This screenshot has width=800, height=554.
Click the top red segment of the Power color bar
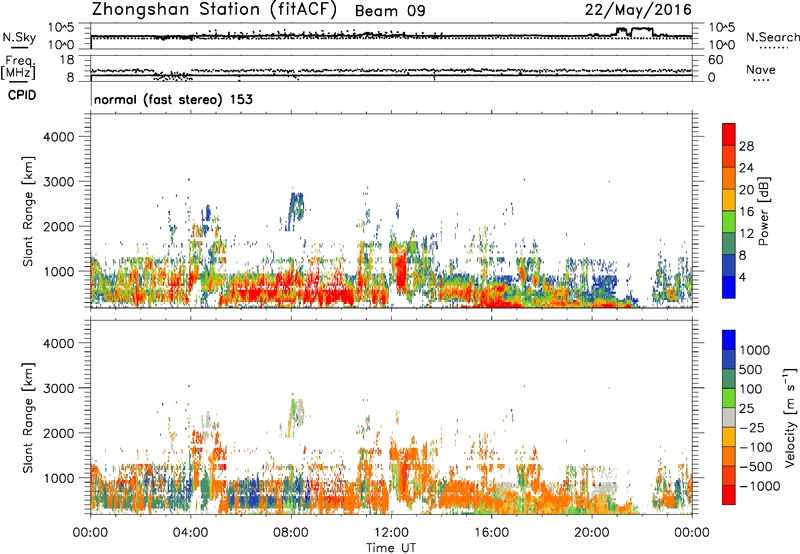pyautogui.click(x=729, y=134)
